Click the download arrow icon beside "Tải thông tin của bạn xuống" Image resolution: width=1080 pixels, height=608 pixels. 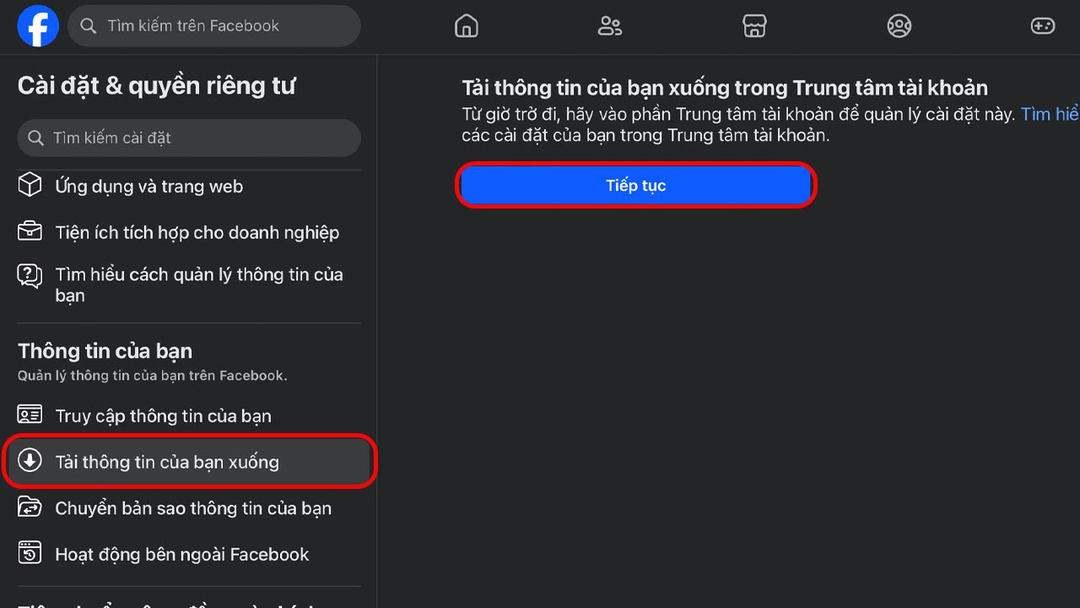click(x=31, y=462)
